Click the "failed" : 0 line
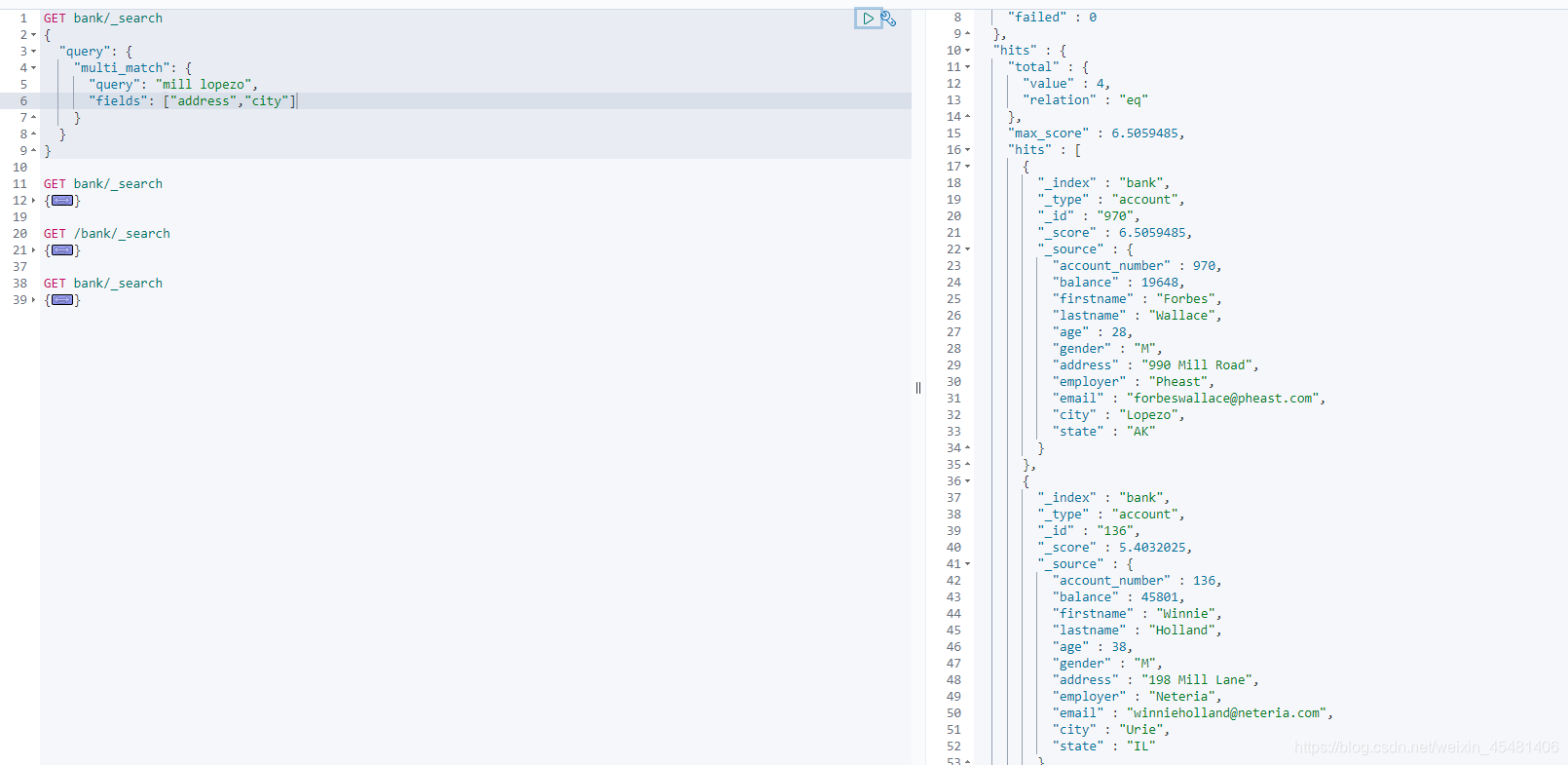Image resolution: width=1568 pixels, height=765 pixels. [1052, 18]
